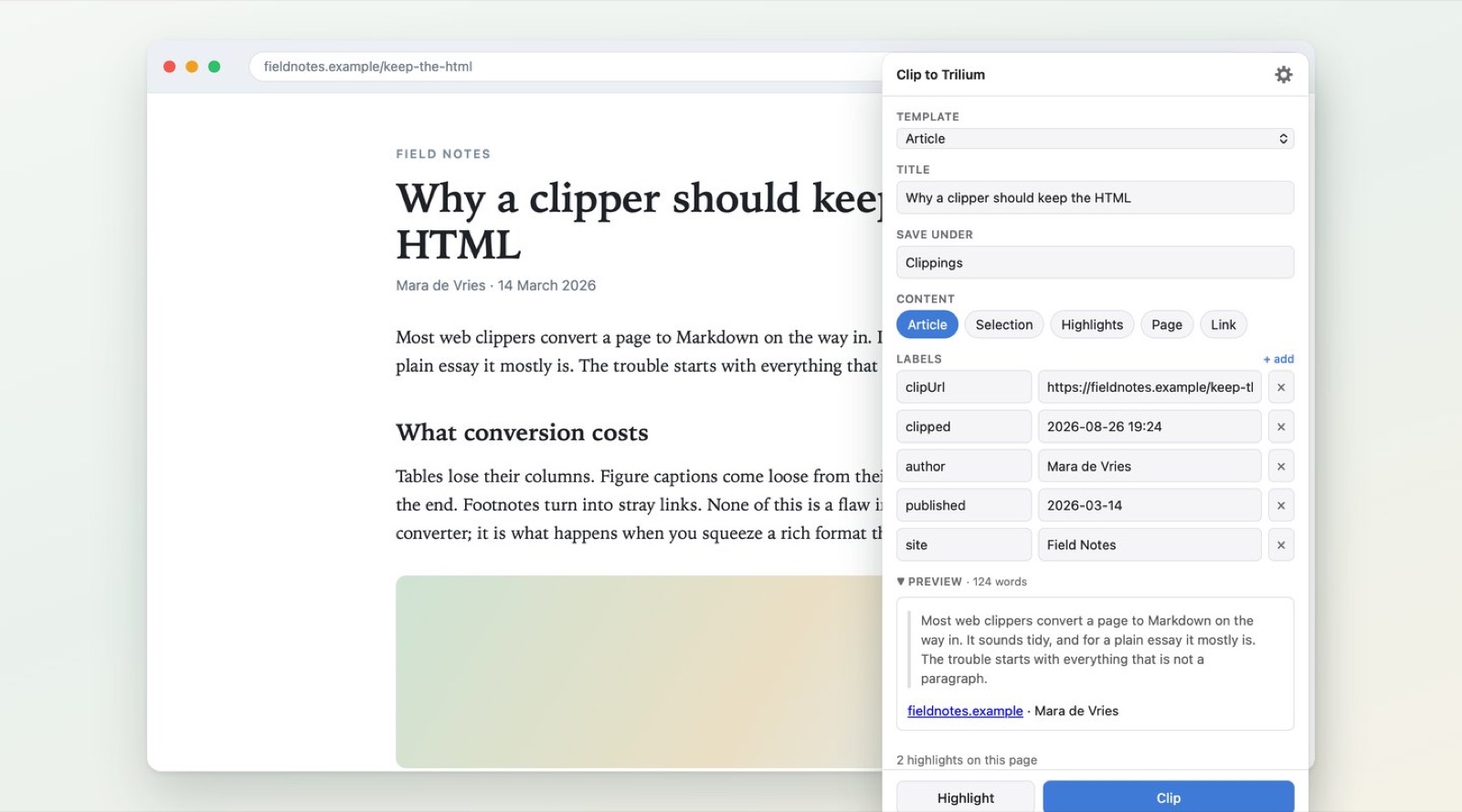Edit the author label name field
The height and width of the screenshot is (812, 1462).
(x=964, y=467)
